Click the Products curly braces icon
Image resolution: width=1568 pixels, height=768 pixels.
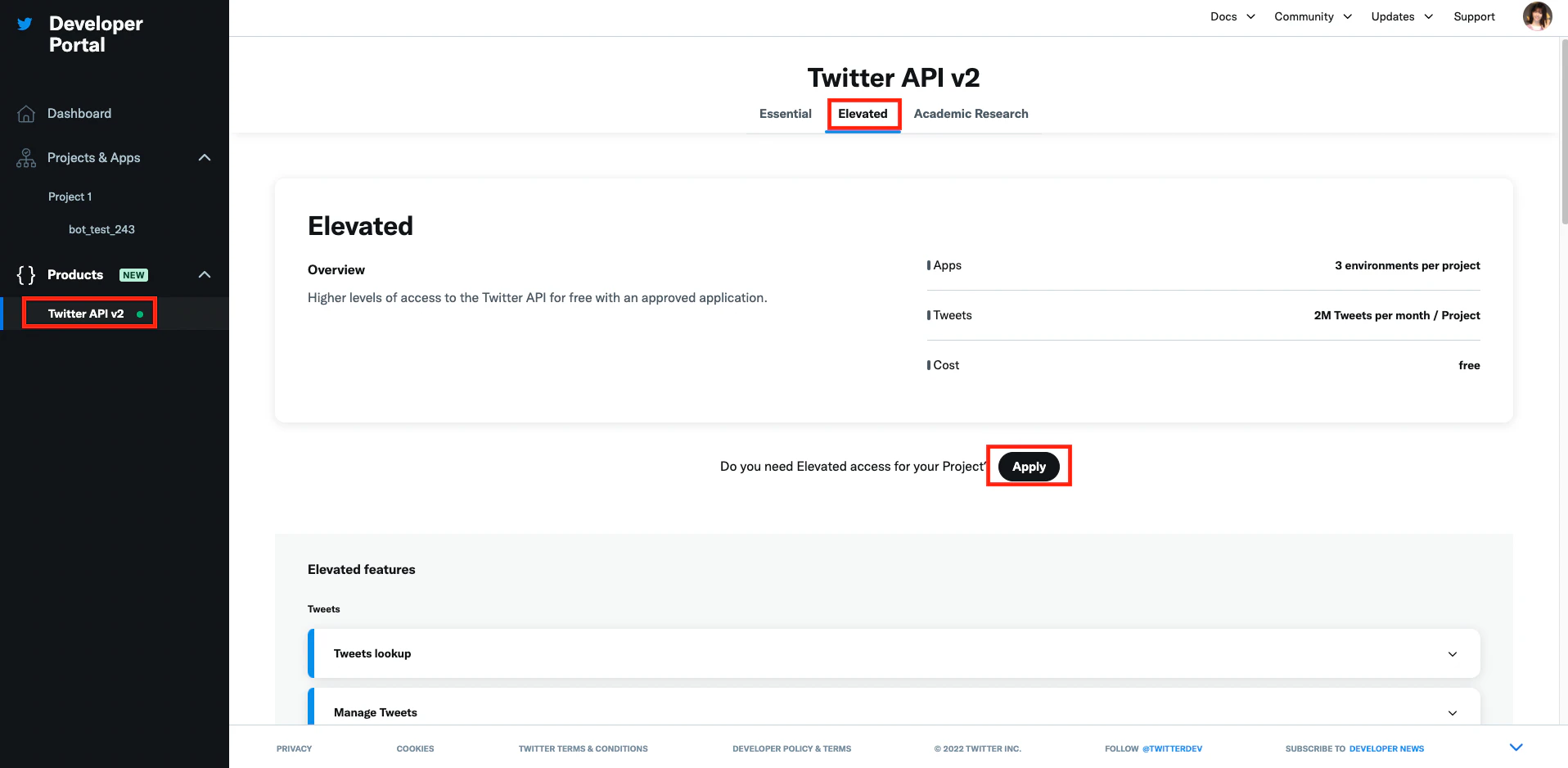tap(26, 275)
